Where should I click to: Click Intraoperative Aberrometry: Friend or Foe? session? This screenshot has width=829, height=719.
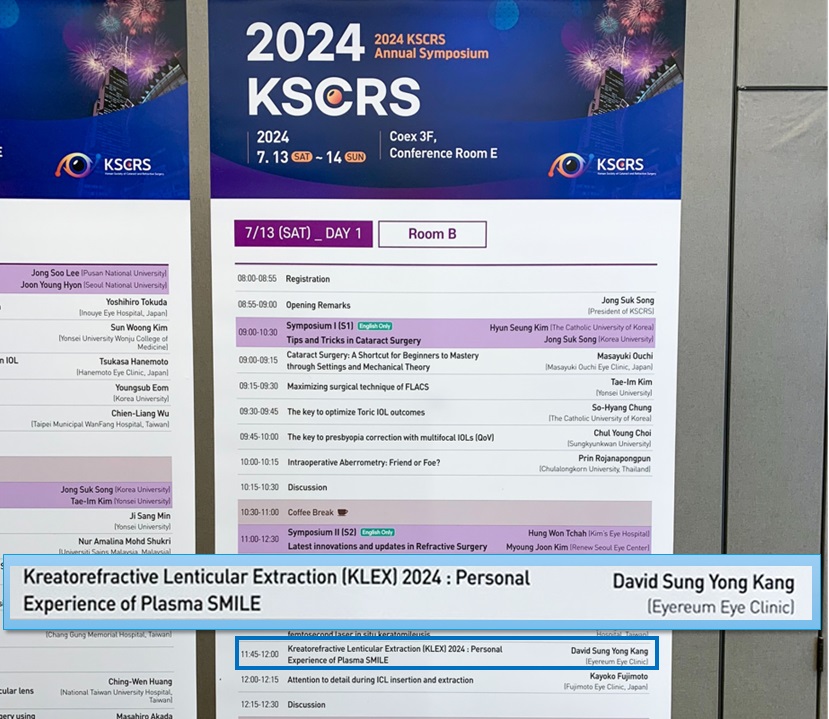pyautogui.click(x=363, y=462)
